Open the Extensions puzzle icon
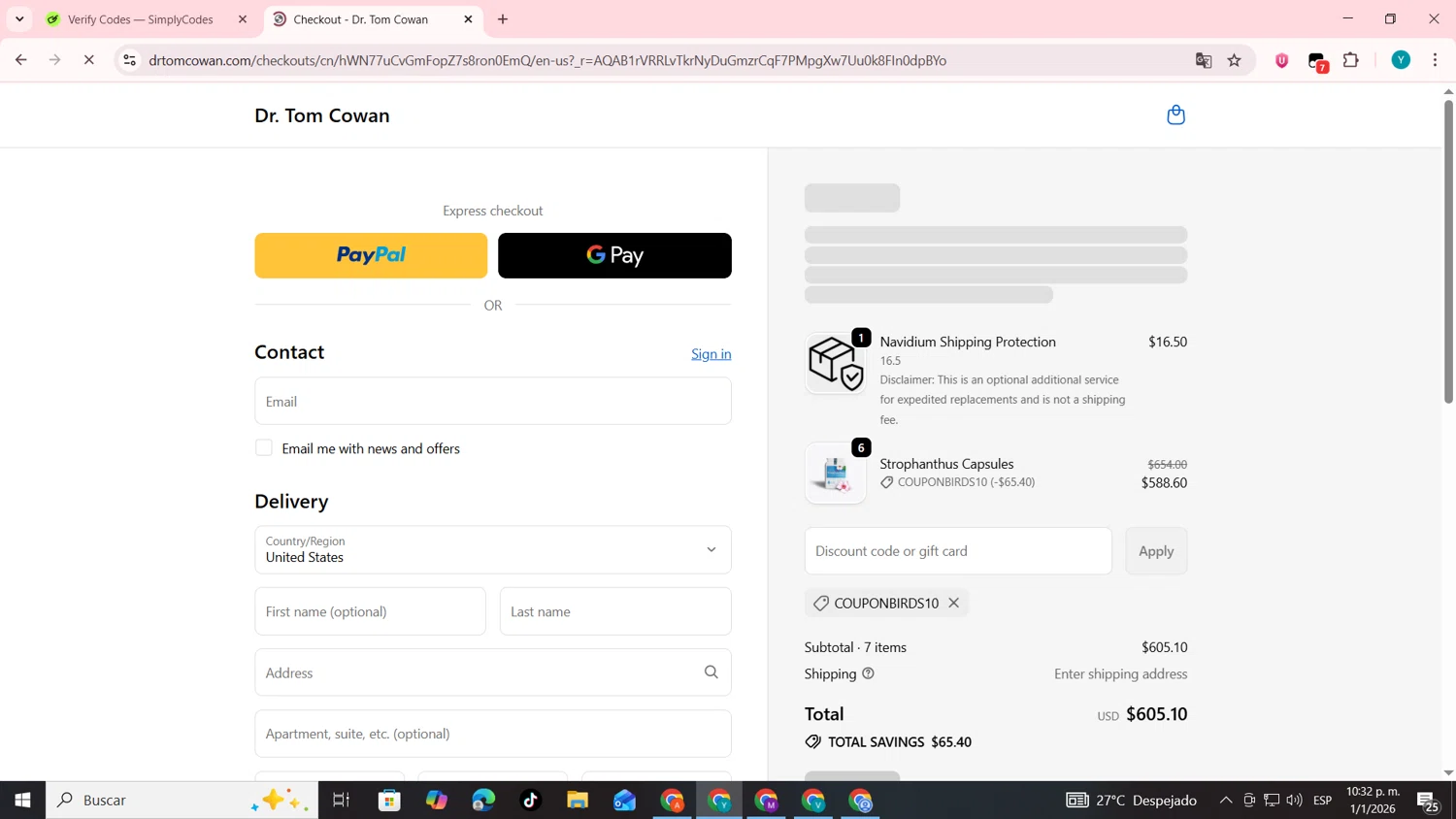Image resolution: width=1456 pixels, height=819 pixels. tap(1351, 60)
